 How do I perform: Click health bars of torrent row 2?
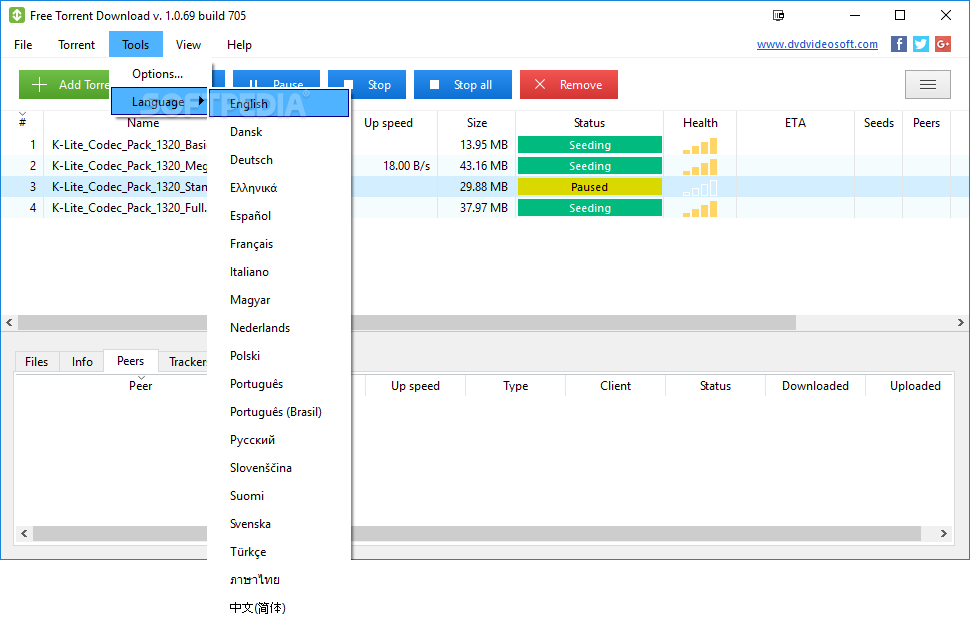(x=700, y=167)
